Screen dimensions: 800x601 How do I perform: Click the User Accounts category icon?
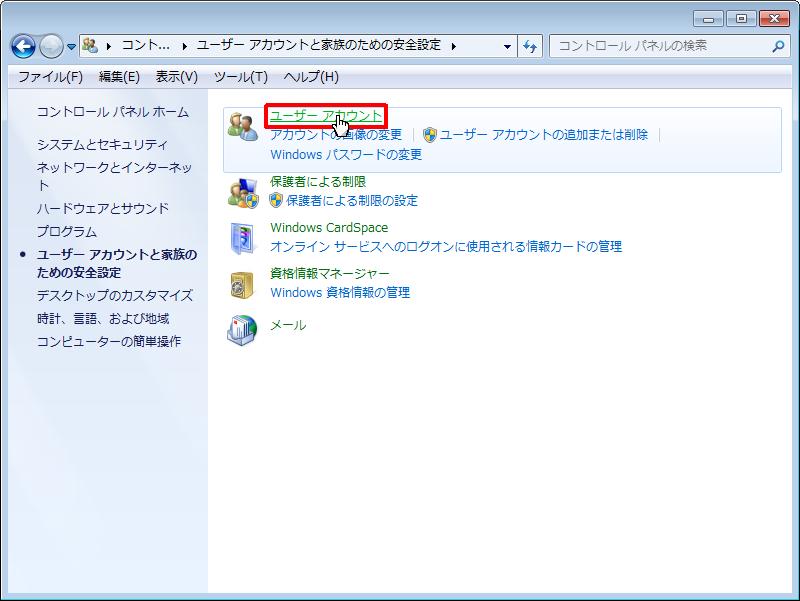point(243,127)
